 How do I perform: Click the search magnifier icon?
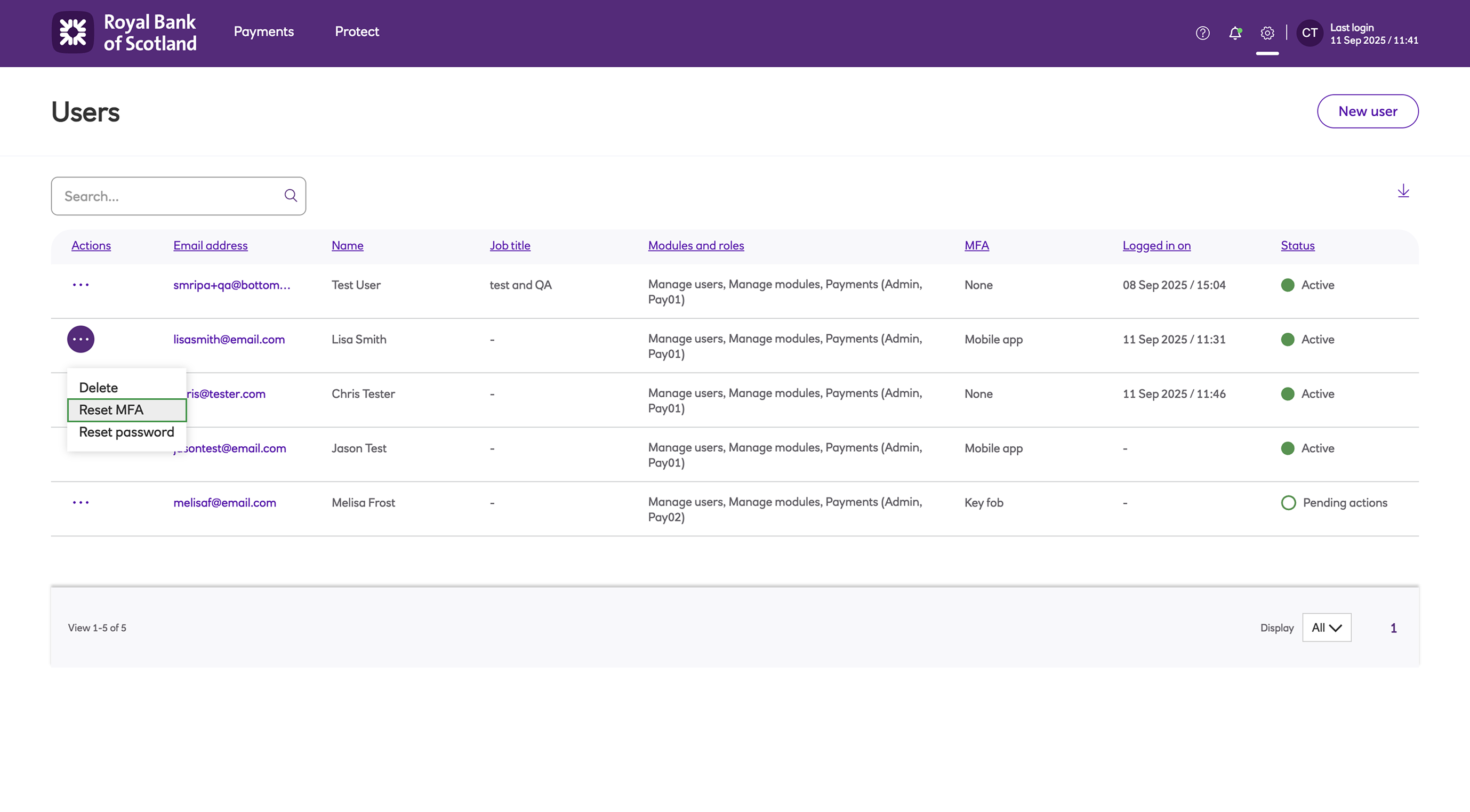(x=291, y=196)
